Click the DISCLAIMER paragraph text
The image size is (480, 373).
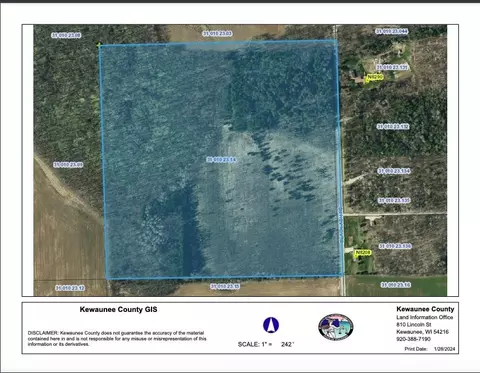[x=117, y=338]
